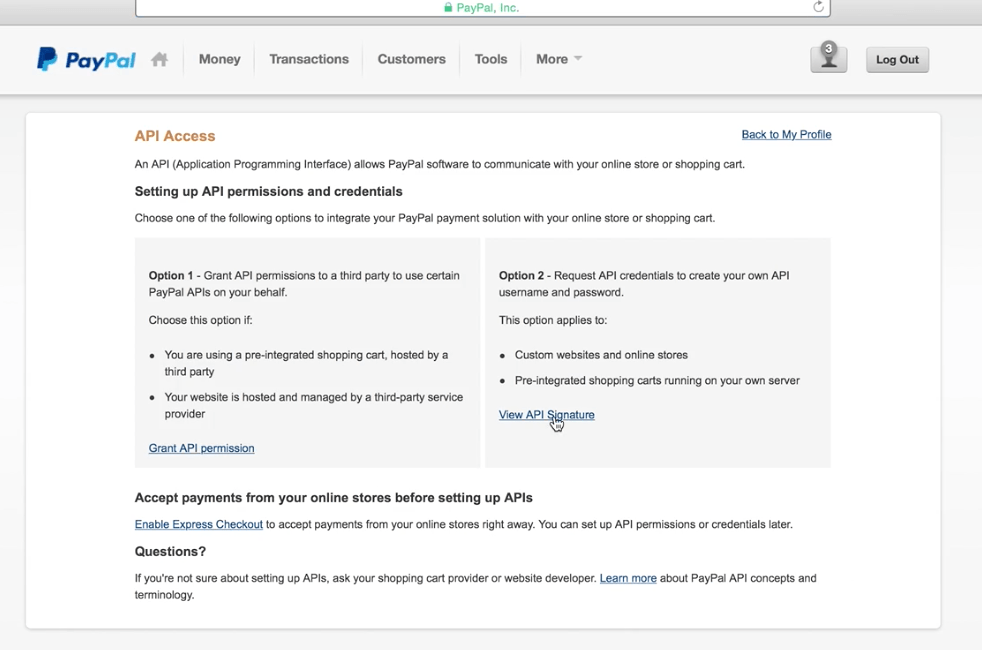Open the Money menu

point(219,59)
